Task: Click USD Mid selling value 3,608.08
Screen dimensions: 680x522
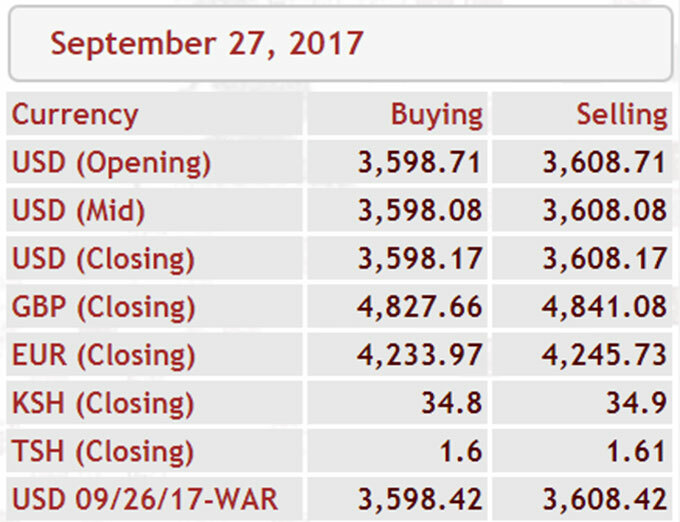Action: pyautogui.click(x=605, y=211)
